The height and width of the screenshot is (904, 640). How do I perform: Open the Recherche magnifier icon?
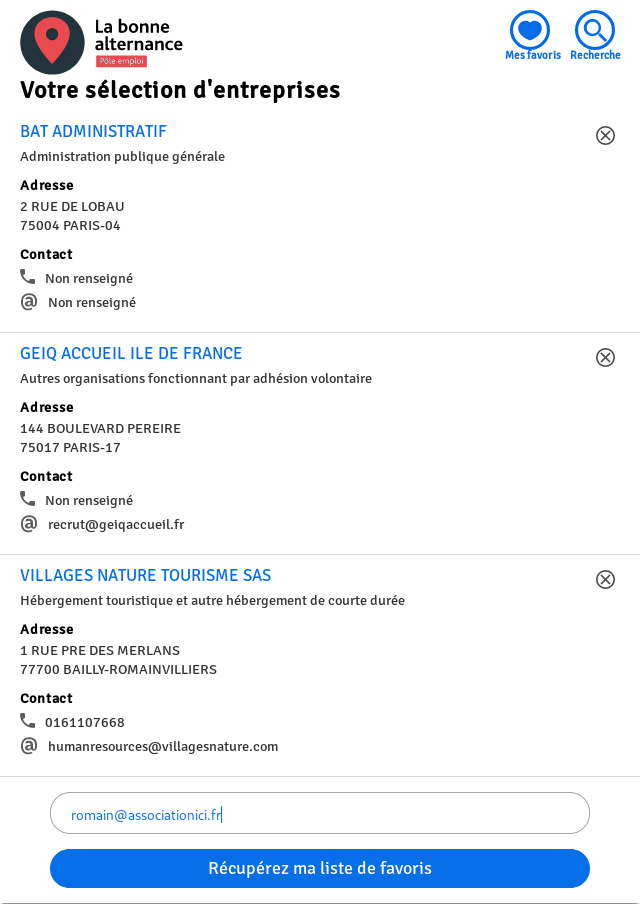pos(595,31)
